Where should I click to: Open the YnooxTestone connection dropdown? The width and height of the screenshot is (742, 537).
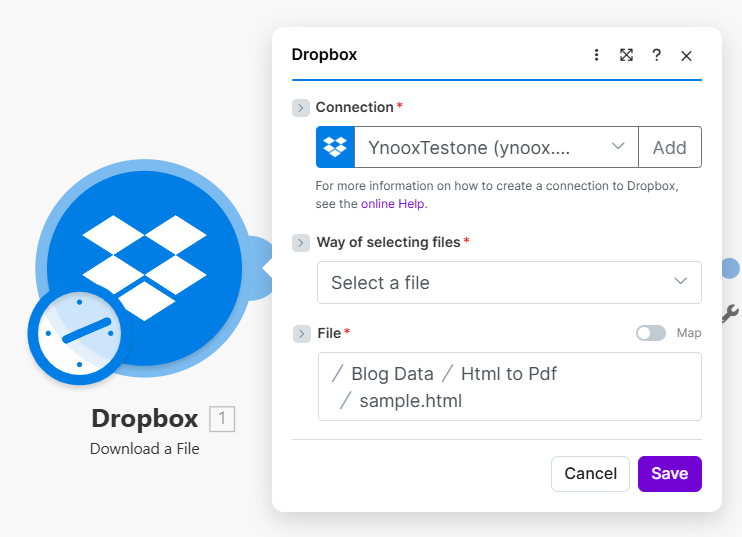tap(496, 147)
